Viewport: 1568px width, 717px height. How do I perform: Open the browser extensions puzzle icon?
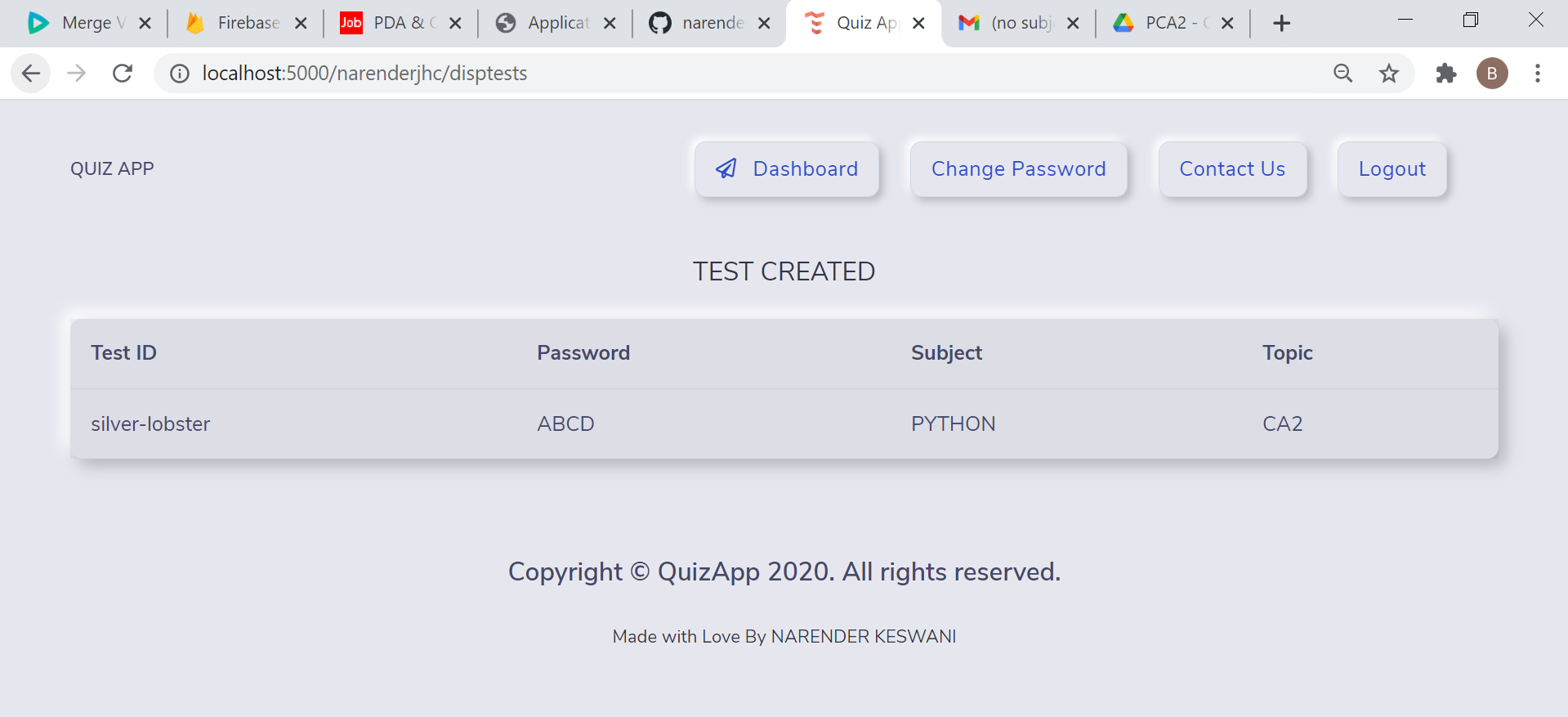(1445, 74)
